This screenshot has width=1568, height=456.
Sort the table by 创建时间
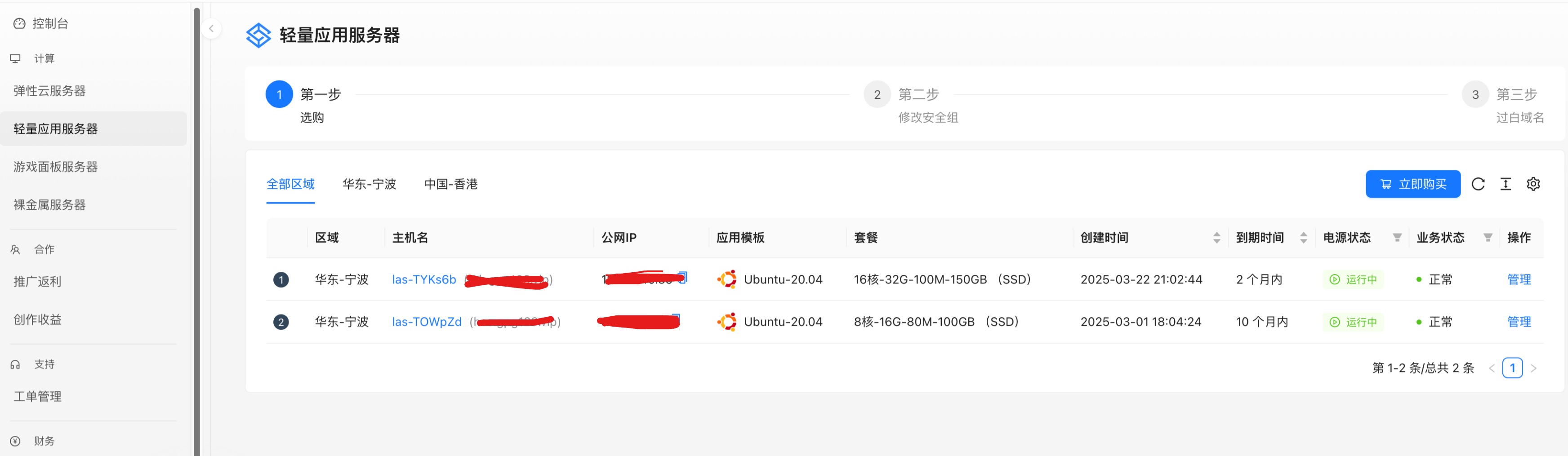pos(1216,238)
